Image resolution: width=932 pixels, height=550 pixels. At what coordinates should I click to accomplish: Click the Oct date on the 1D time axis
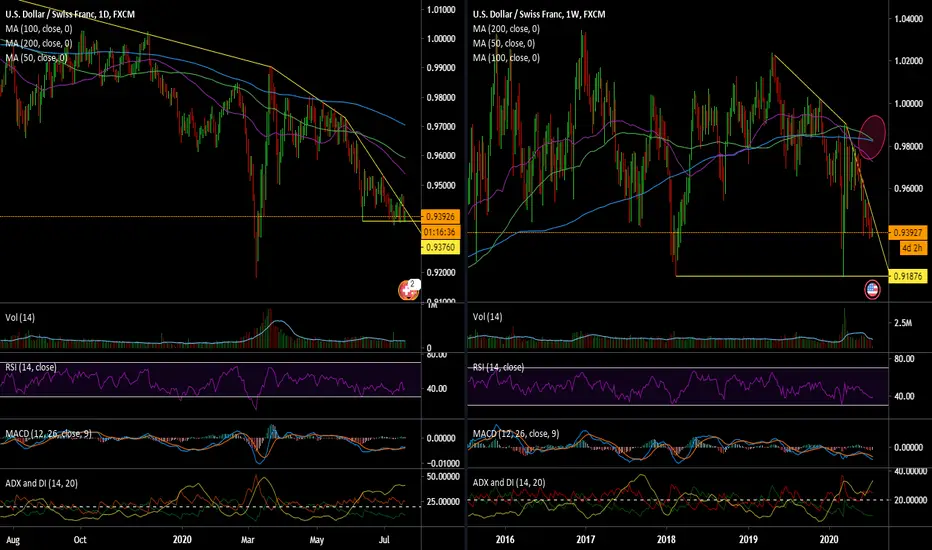80,540
